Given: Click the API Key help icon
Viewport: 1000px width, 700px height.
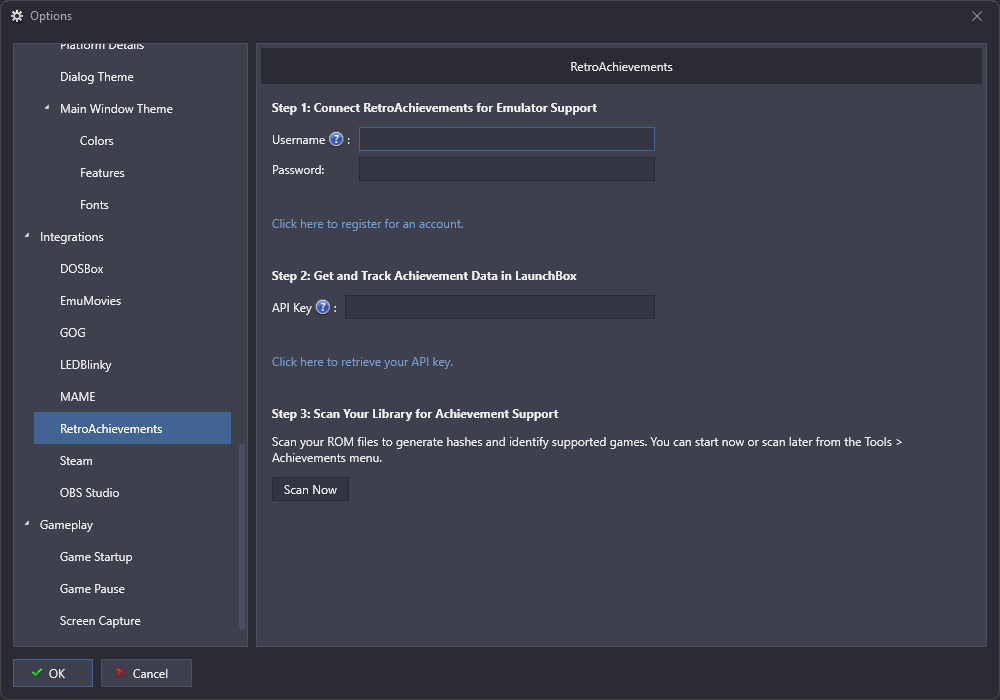Looking at the screenshot, I should coord(323,308).
